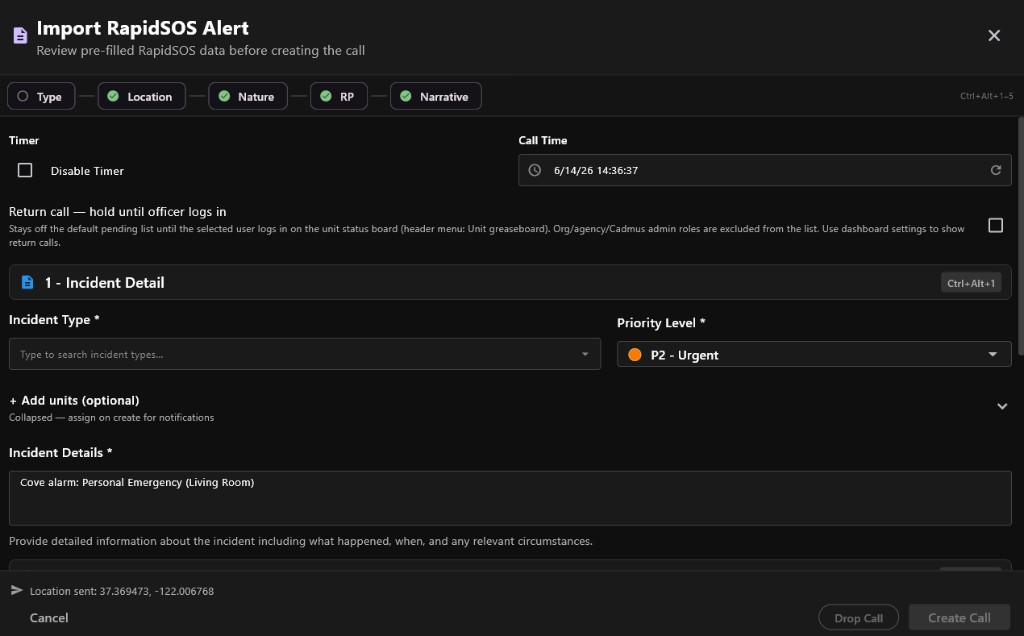Check the Return call hold checkbox
This screenshot has height=636, width=1024.
tap(995, 225)
